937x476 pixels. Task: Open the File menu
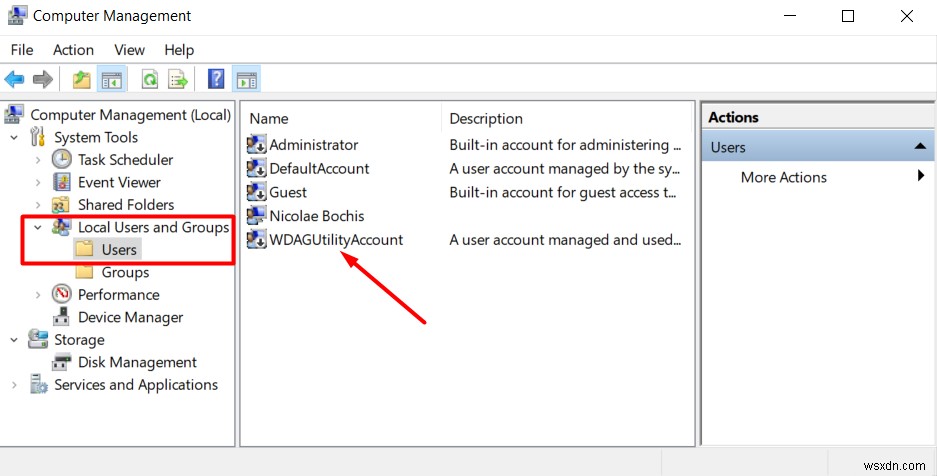22,50
